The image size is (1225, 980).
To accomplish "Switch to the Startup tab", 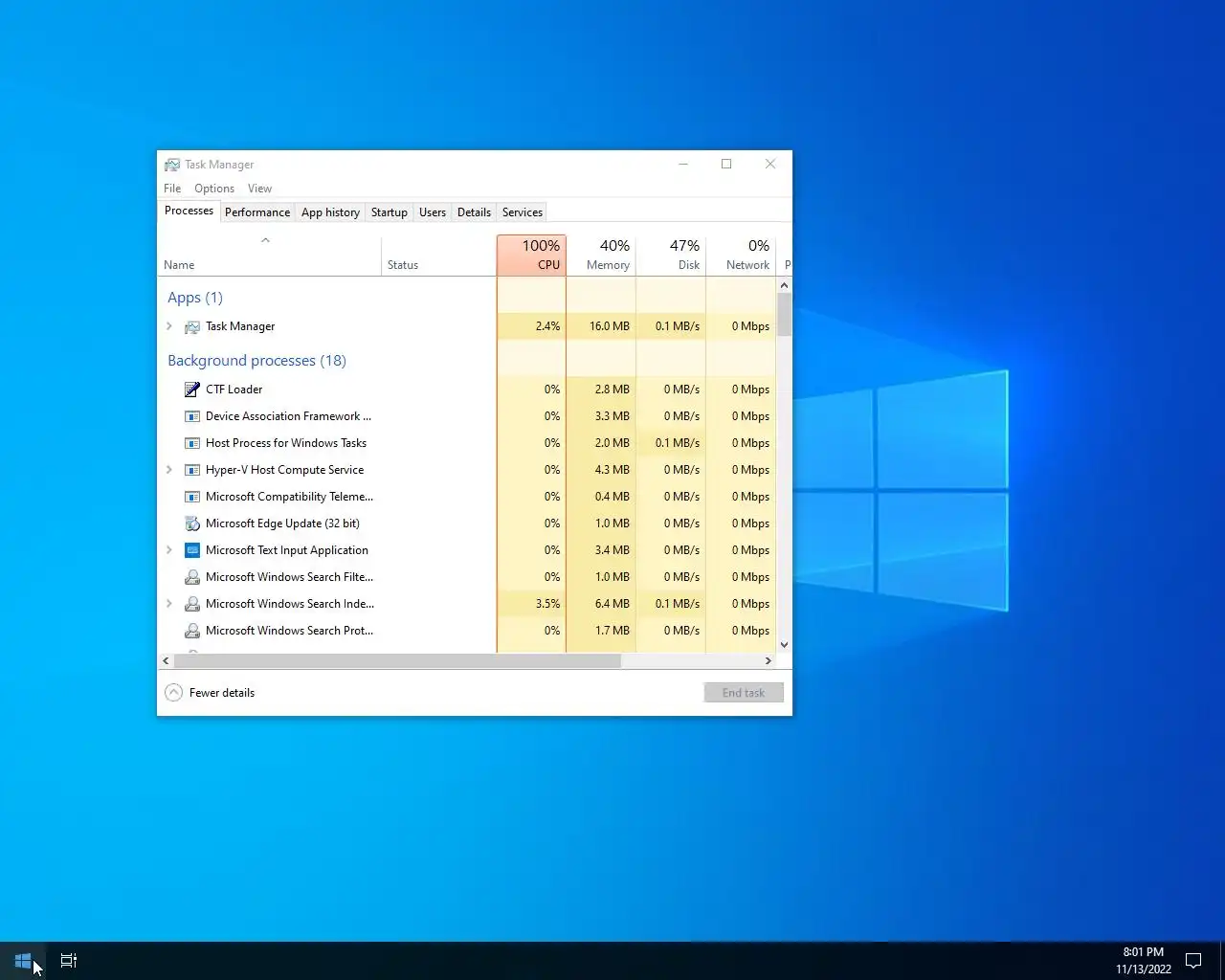I will point(389,212).
